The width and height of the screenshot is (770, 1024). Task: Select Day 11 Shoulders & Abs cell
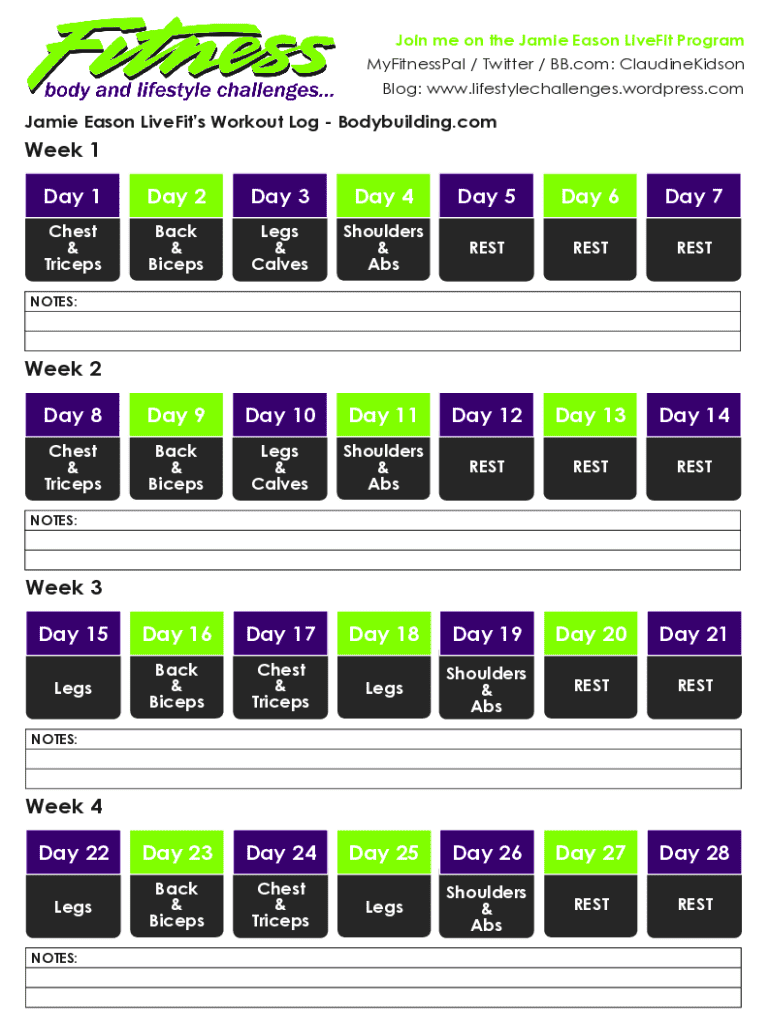coord(384,467)
